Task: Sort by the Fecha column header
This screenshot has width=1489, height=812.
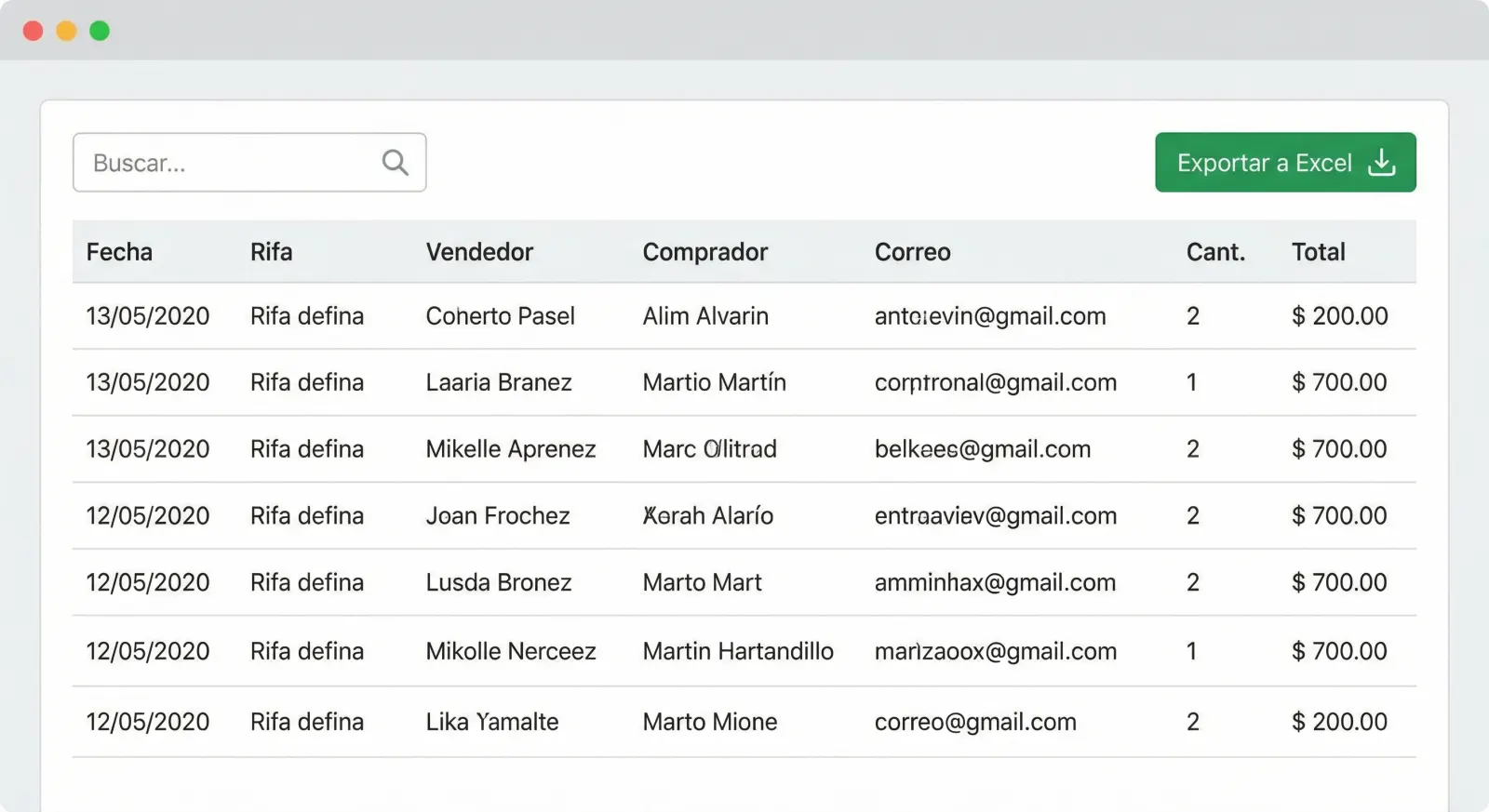Action: (x=119, y=252)
